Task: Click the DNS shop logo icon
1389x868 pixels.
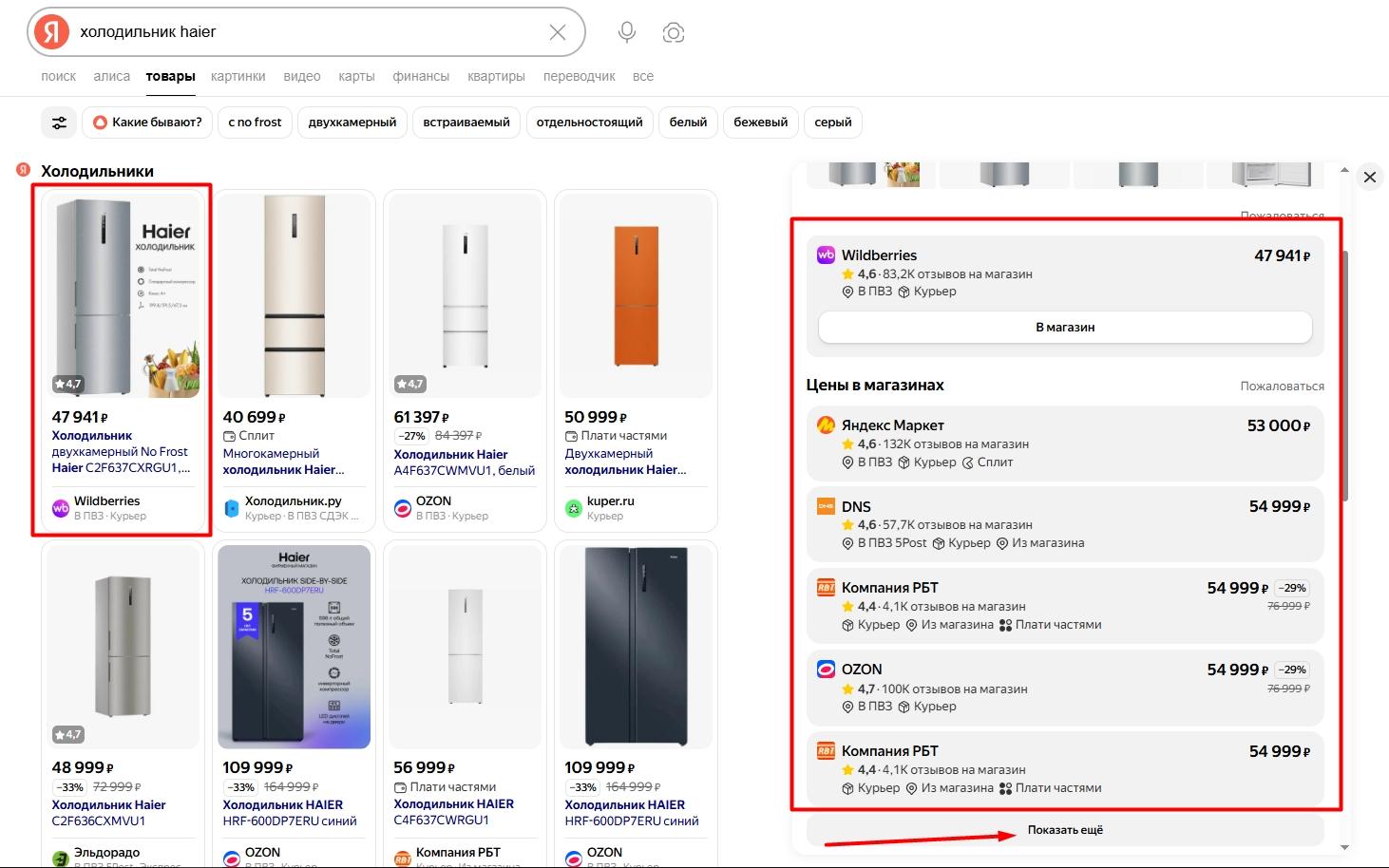Action: tap(827, 506)
